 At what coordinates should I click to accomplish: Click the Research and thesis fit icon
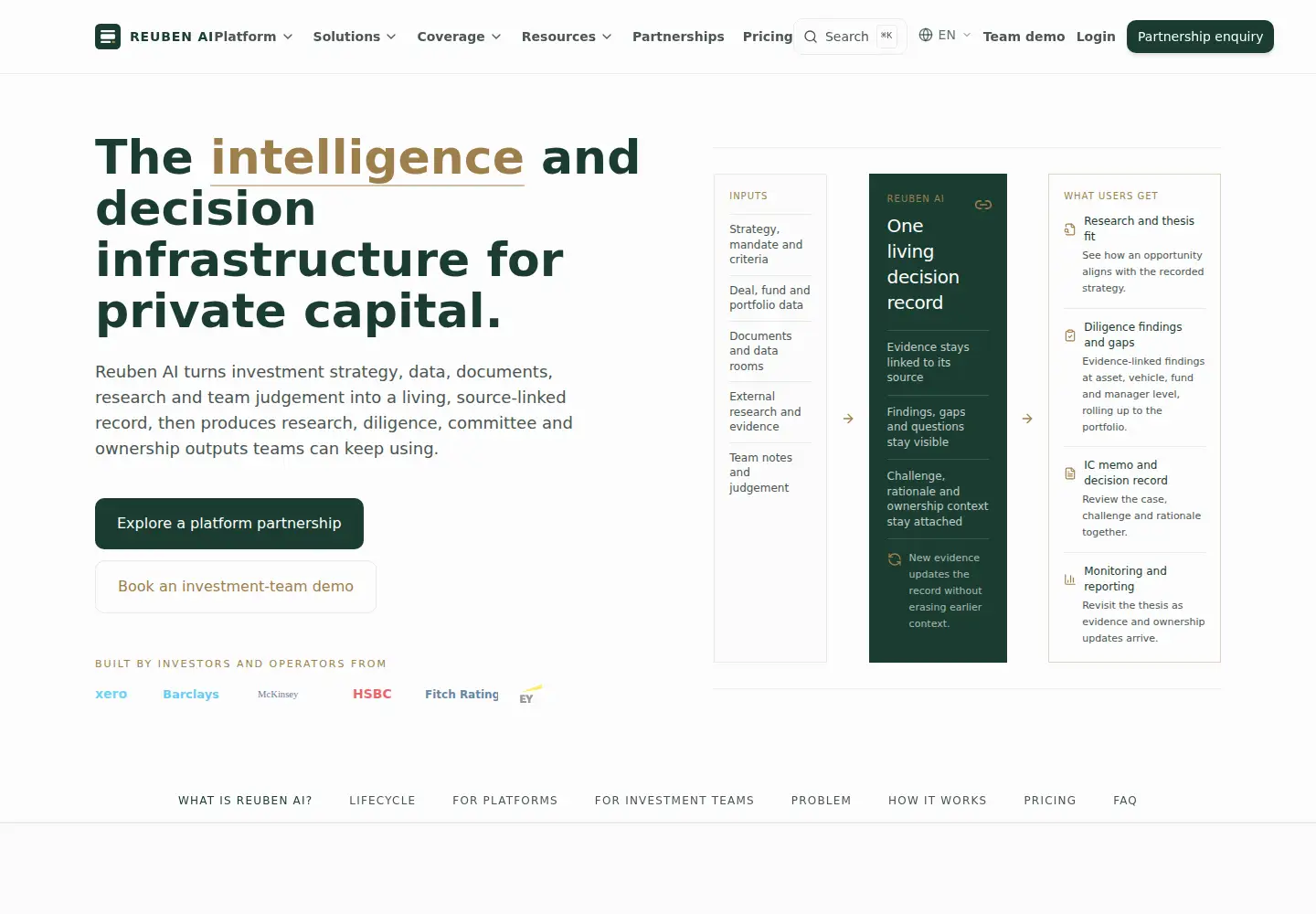pos(1070,229)
